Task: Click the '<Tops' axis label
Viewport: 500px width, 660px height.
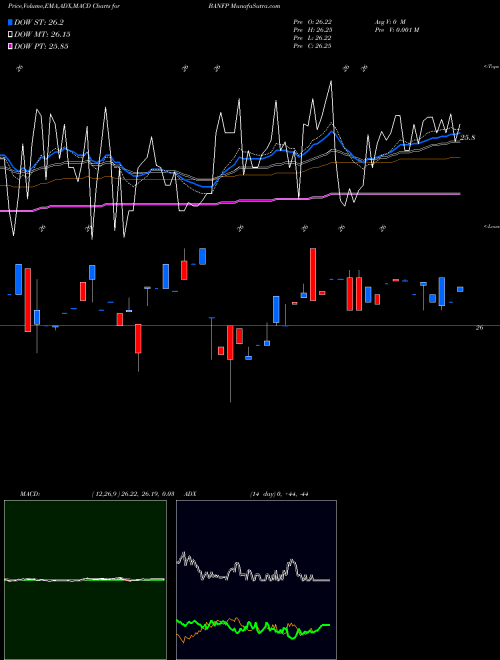Action: 491,67
